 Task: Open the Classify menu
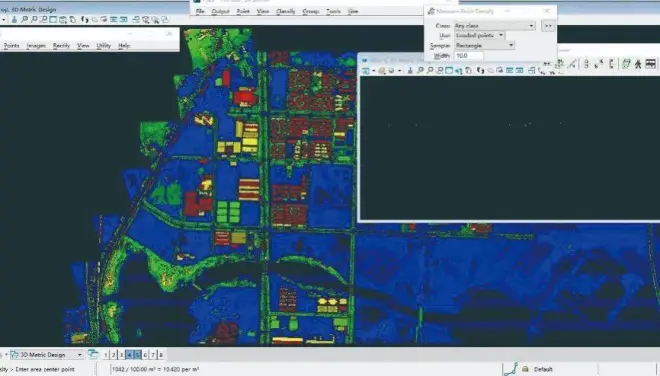pyautogui.click(x=285, y=11)
